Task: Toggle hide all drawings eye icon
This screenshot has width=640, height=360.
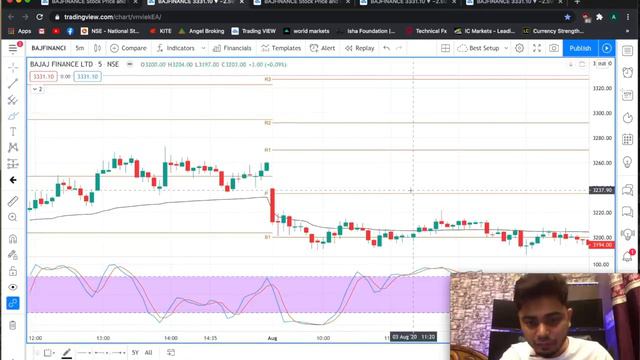Action: (x=13, y=287)
